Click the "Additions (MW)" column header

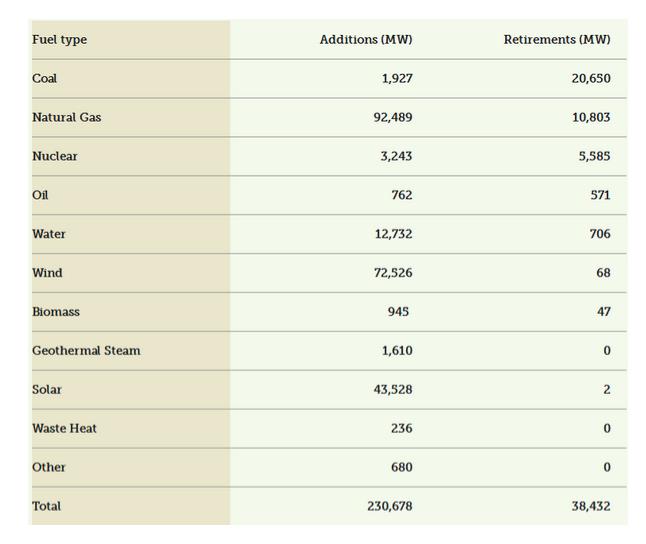[x=366, y=40]
